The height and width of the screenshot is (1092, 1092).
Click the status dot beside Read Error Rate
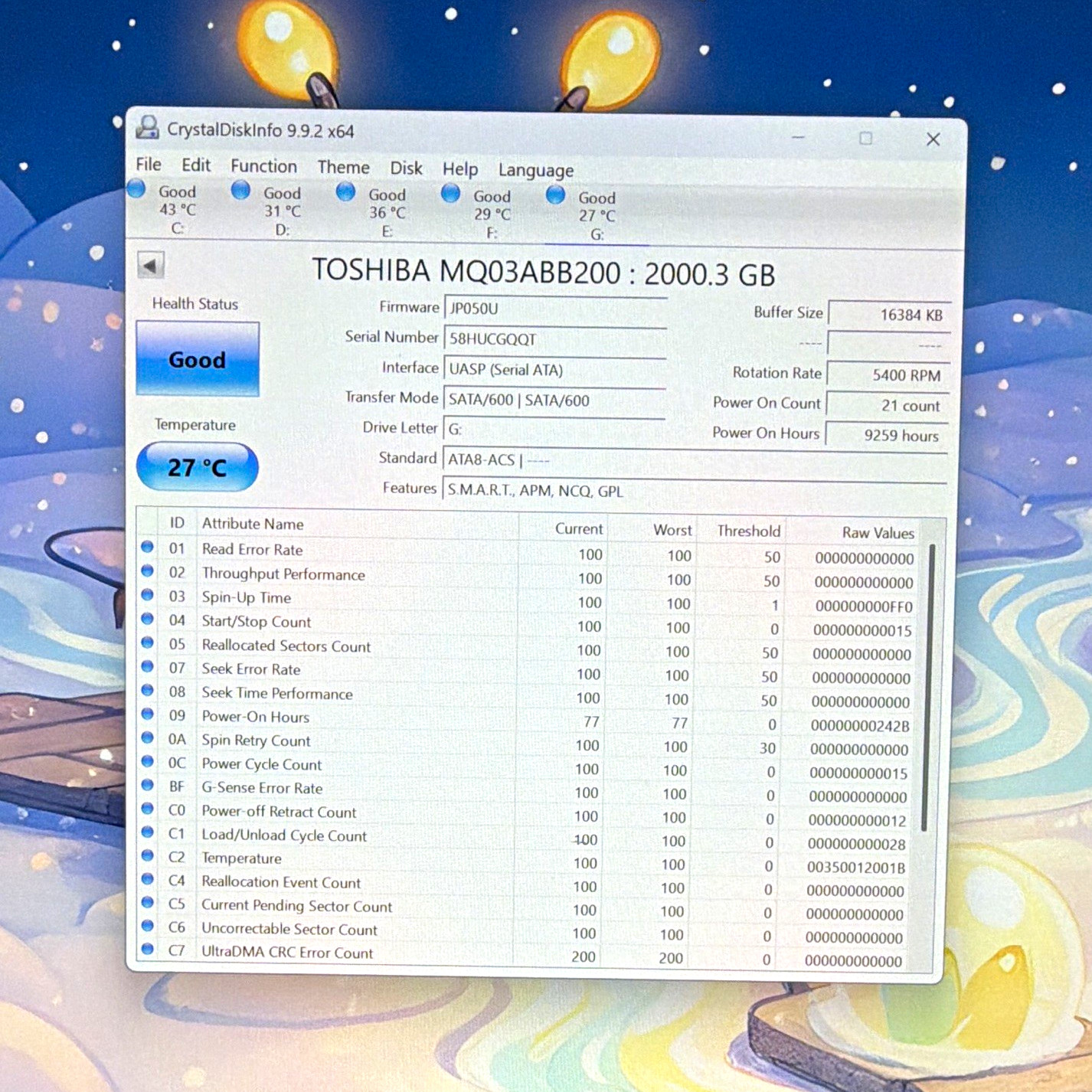point(147,548)
